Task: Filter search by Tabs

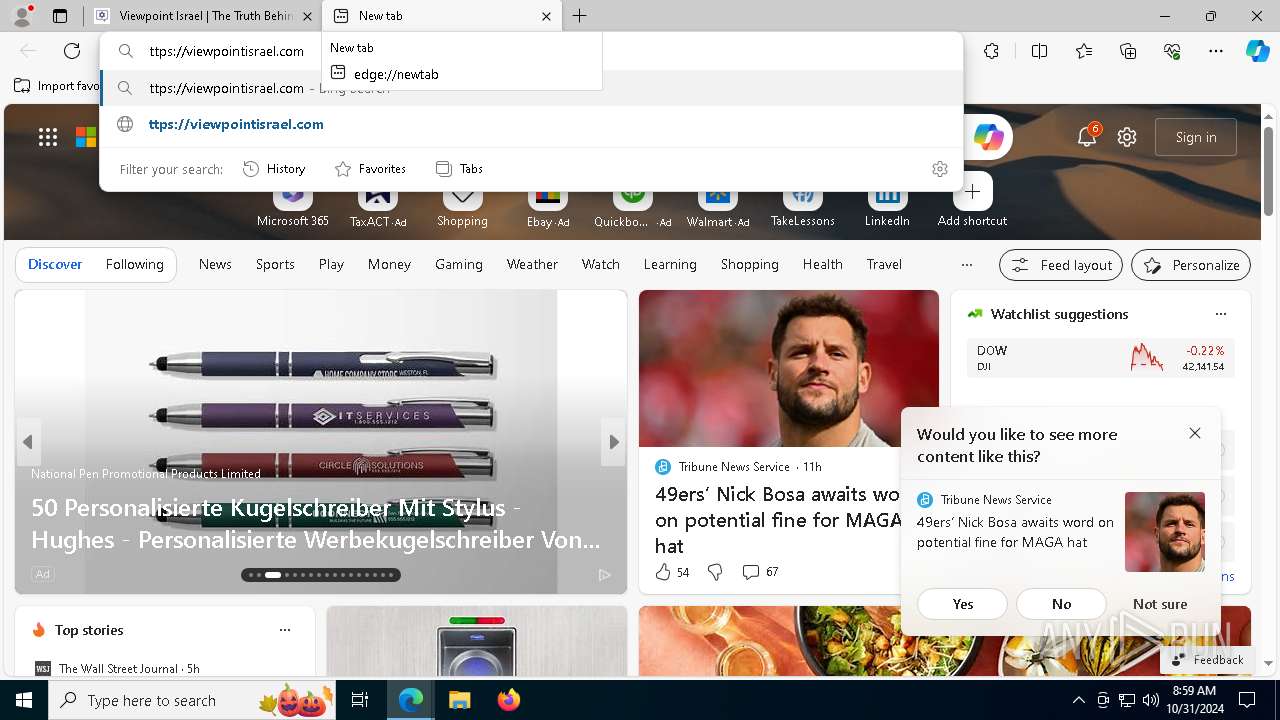Action: pos(459,169)
